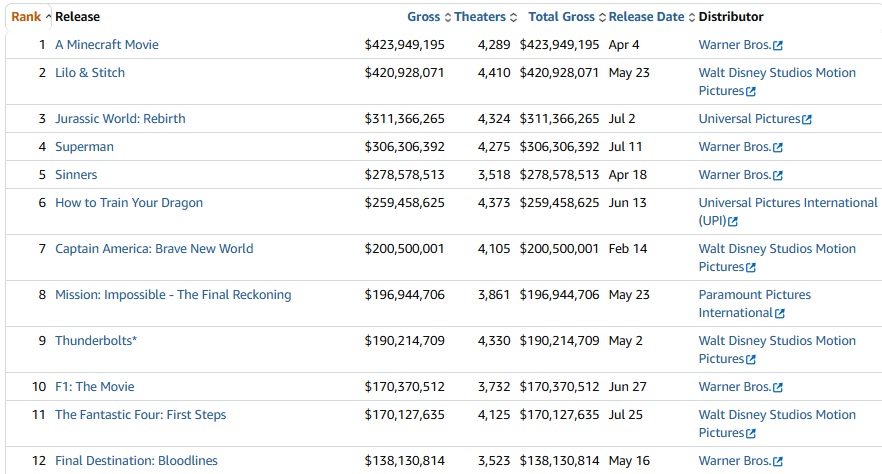Open Walt Disney Studios link in Captain America row
Image resolution: width=882 pixels, height=474 pixels.
[777, 258]
